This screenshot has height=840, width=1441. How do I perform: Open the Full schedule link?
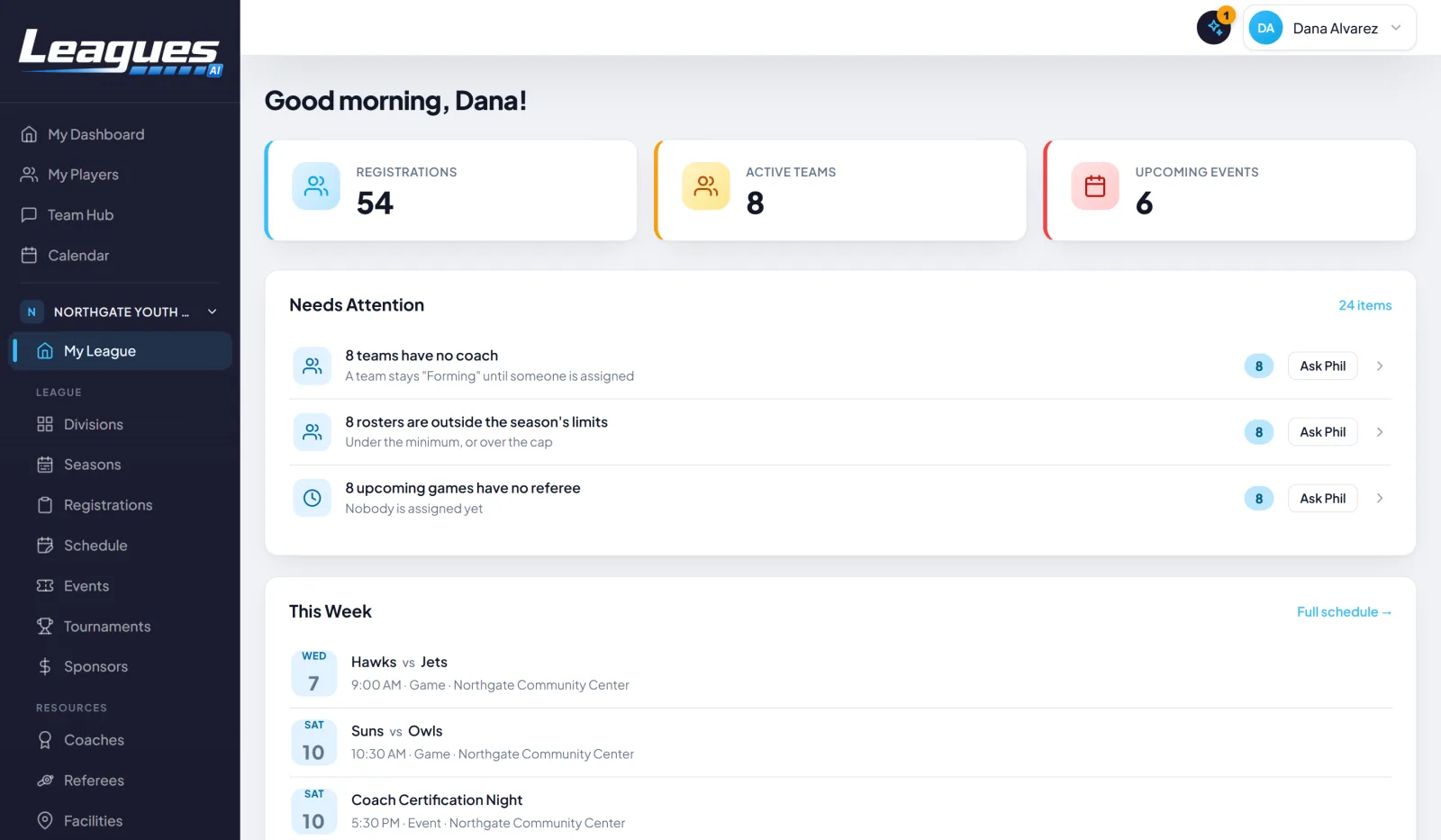click(x=1344, y=611)
